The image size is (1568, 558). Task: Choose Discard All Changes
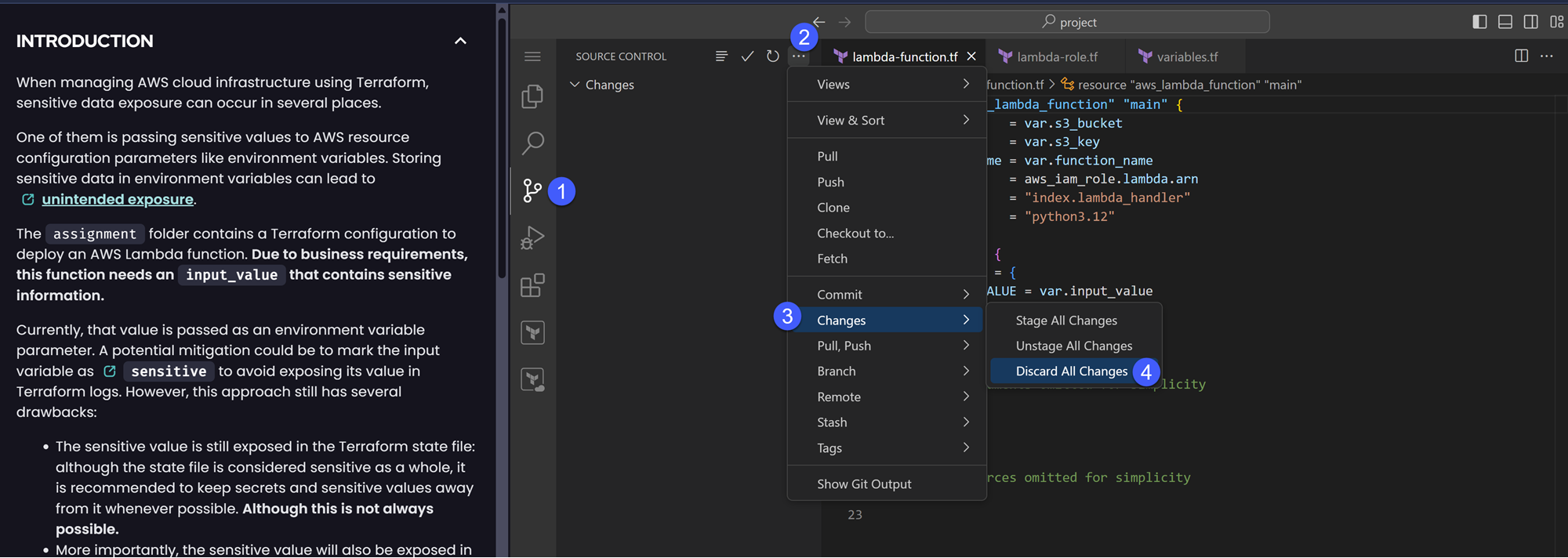click(x=1074, y=371)
